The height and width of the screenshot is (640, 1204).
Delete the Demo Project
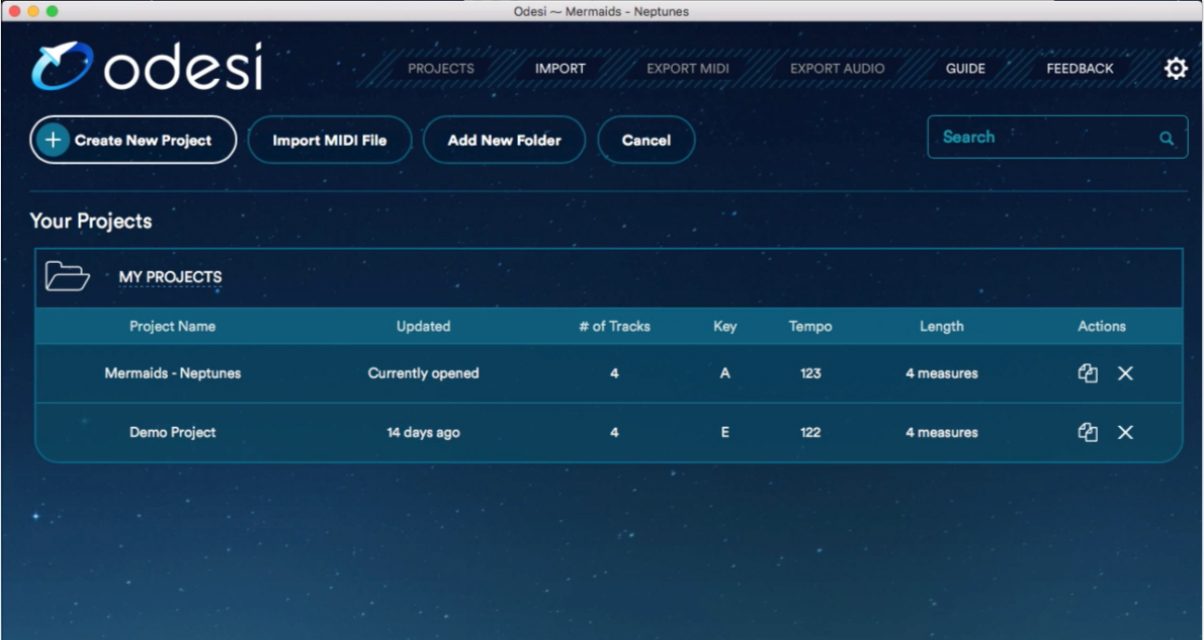(1125, 432)
